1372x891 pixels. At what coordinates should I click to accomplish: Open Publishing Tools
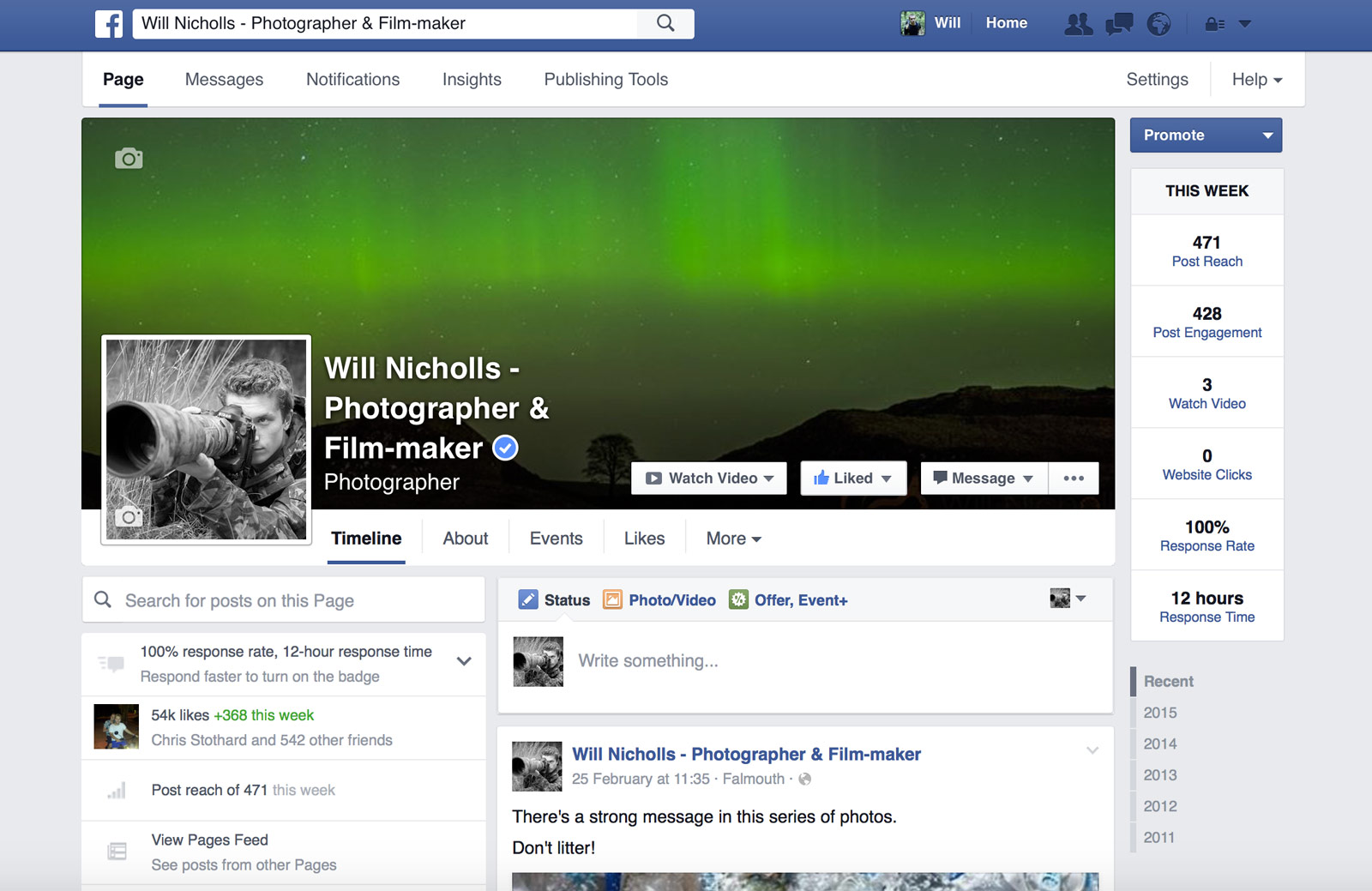[x=605, y=79]
